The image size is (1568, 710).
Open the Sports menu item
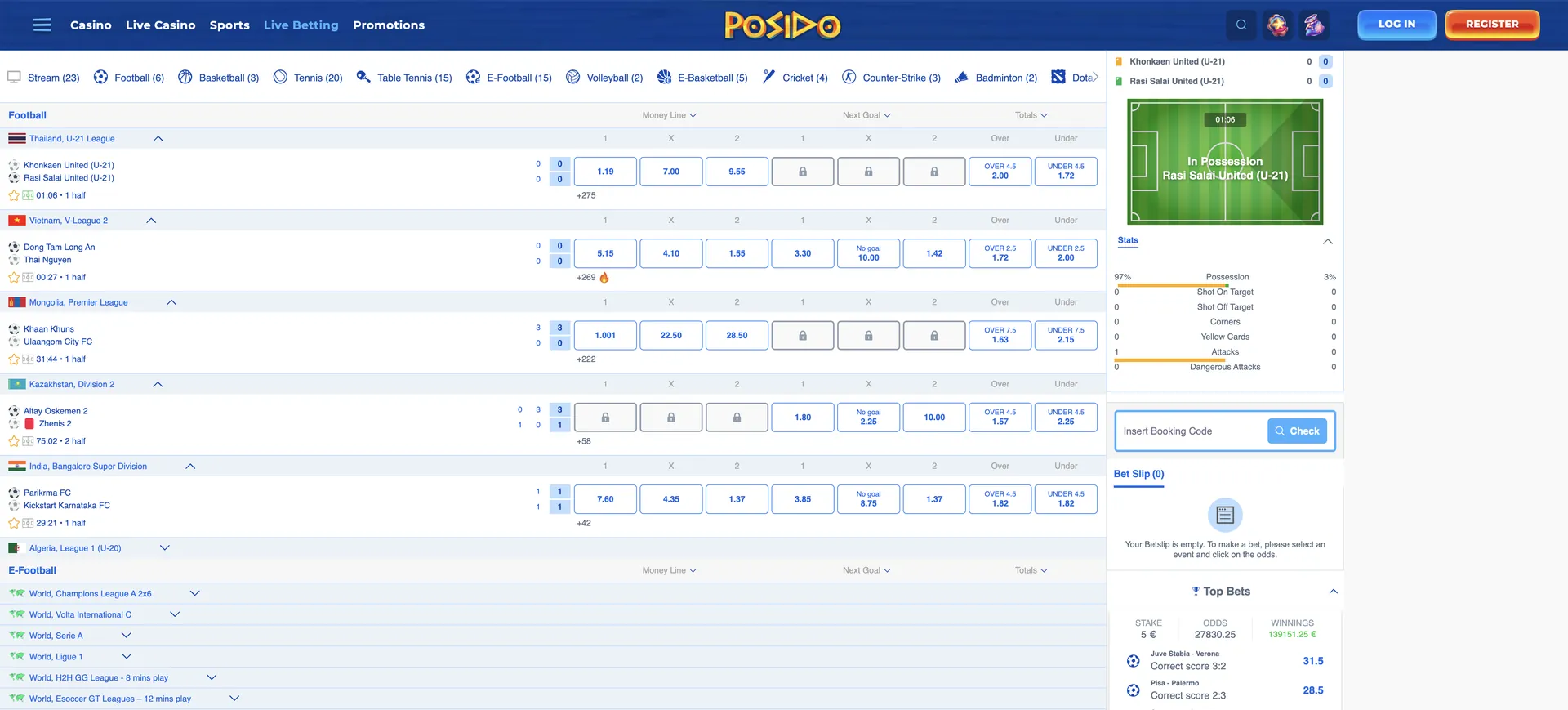[x=229, y=25]
